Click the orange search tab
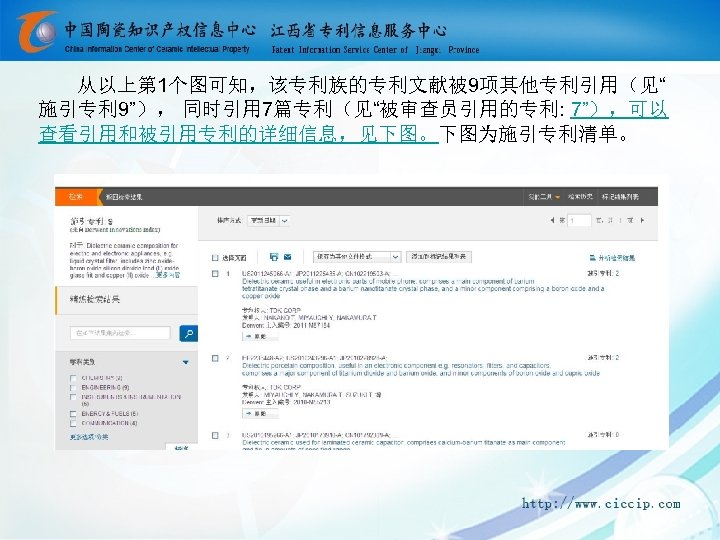The height and width of the screenshot is (540, 720). tap(77, 197)
